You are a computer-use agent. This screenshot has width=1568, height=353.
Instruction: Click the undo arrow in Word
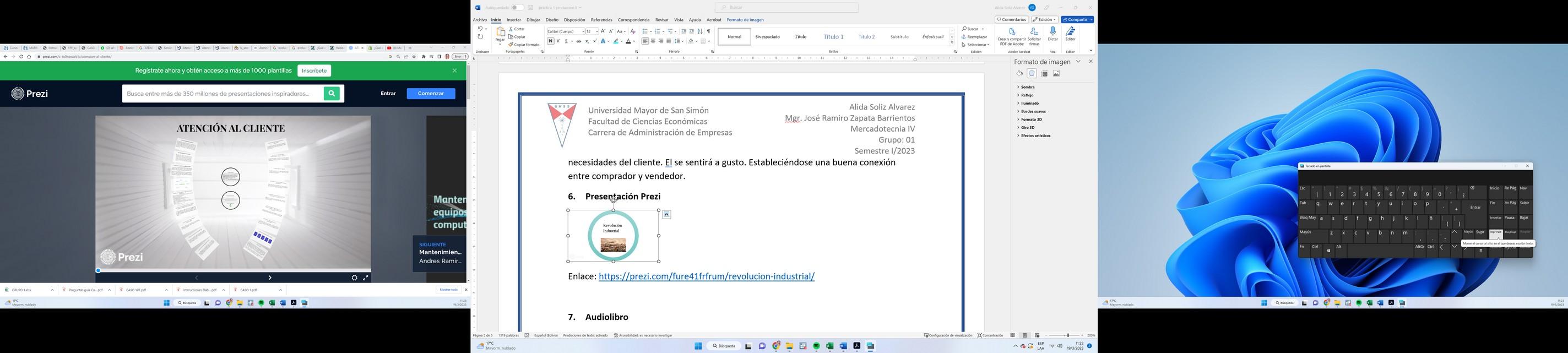pos(480,29)
